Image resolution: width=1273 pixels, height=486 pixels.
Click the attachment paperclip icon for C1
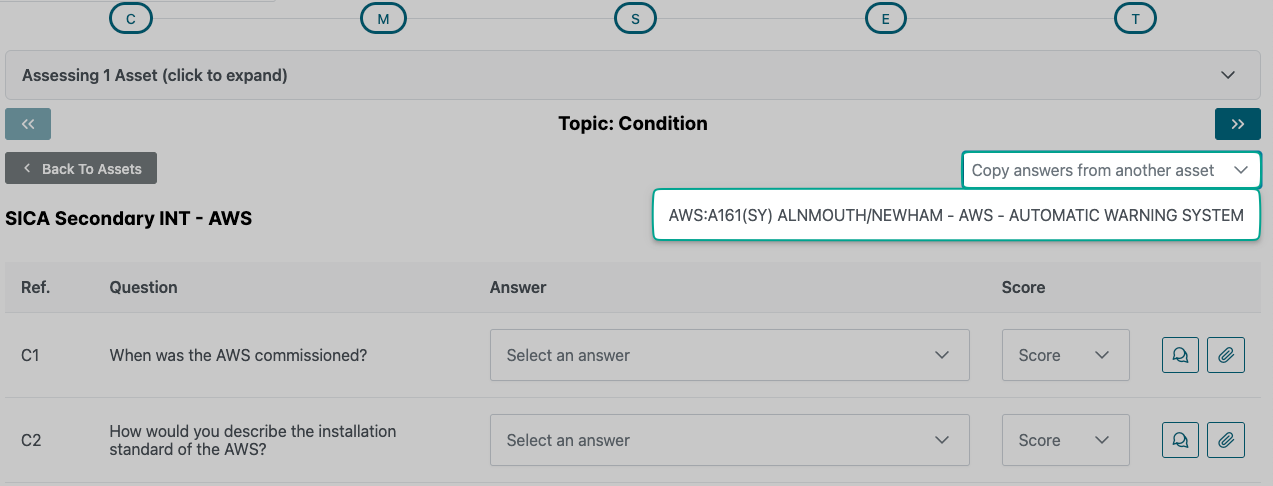point(1226,355)
